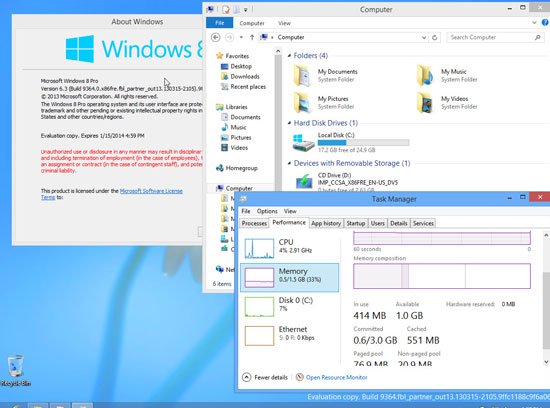Select CD Drive (D:) icon
This screenshot has height=408, width=550.
click(x=304, y=182)
